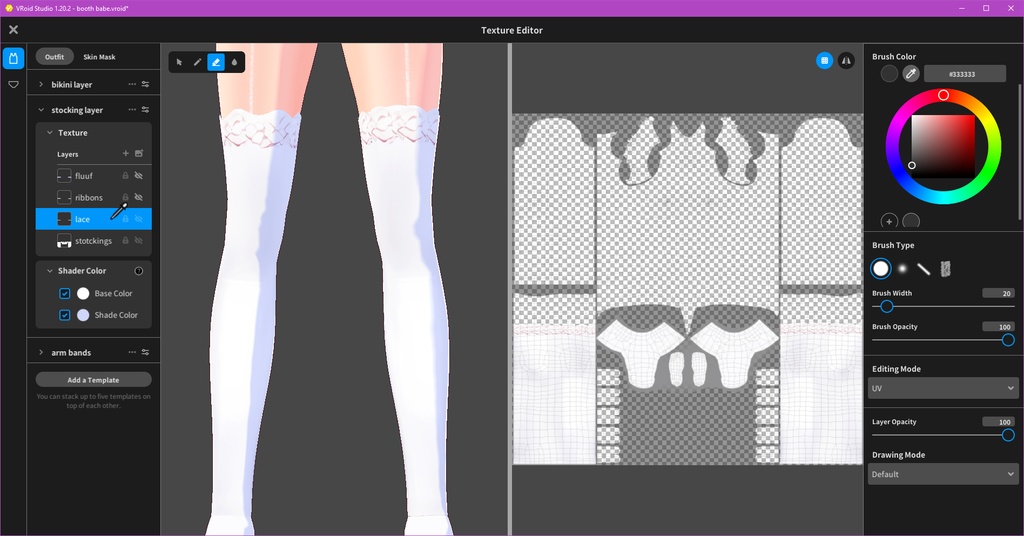Toggle visibility of ribbons layer
The height and width of the screenshot is (536, 1024).
click(138, 197)
